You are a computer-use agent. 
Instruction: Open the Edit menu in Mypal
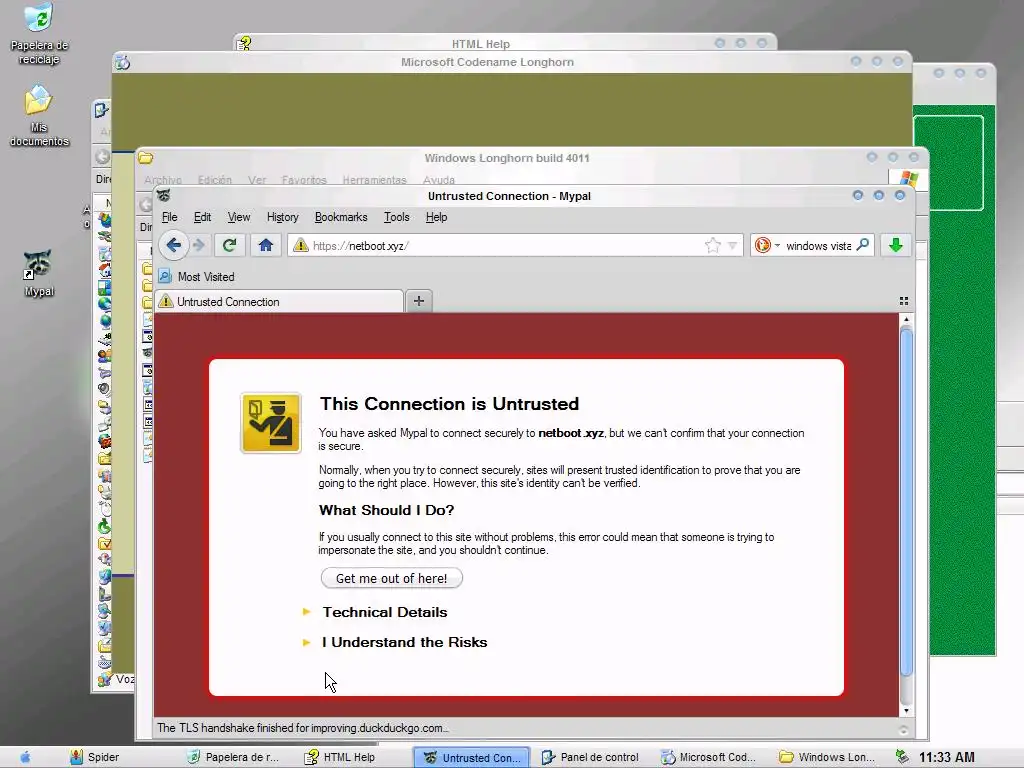pos(202,217)
